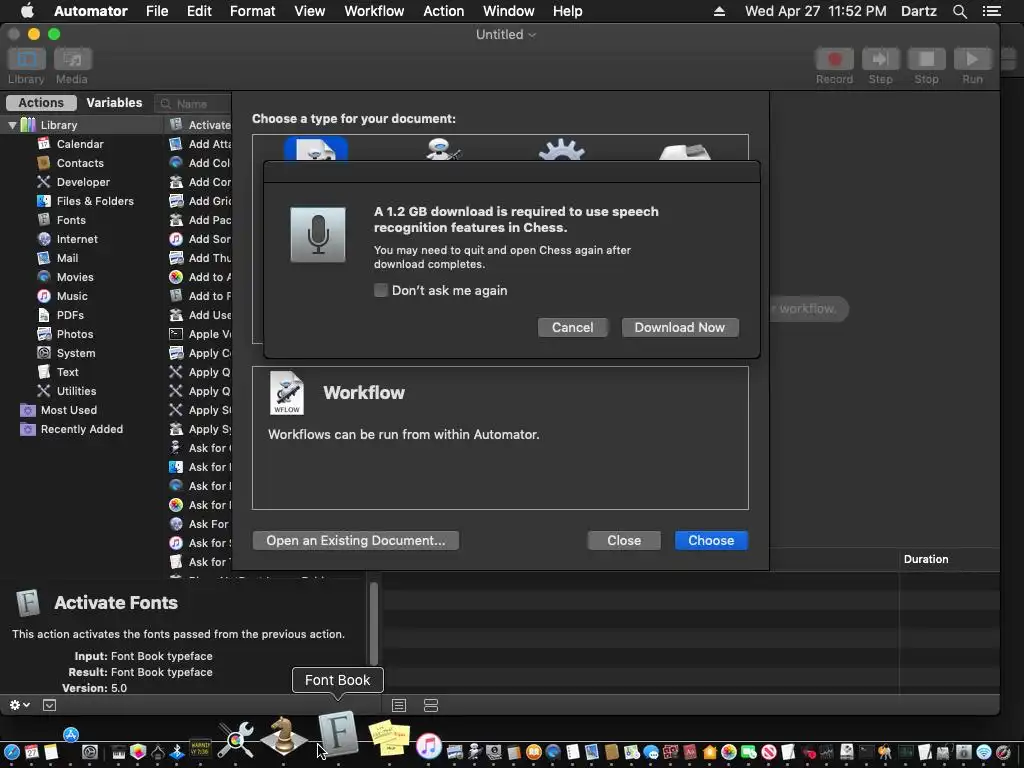Open Photos app from the Dock
The image size is (1024, 768).
(x=729, y=752)
